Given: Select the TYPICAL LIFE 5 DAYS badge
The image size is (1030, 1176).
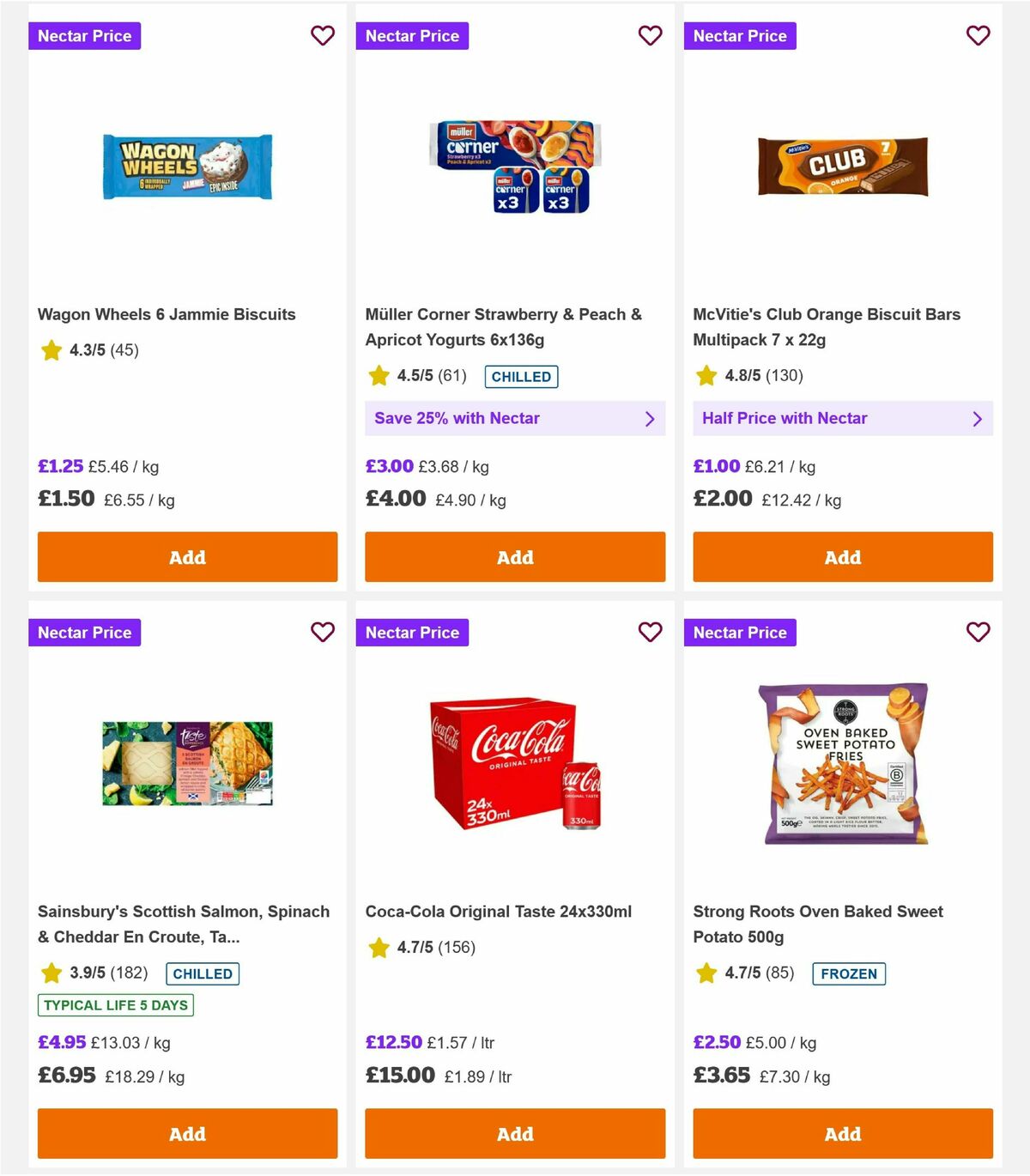Looking at the screenshot, I should pyautogui.click(x=115, y=1005).
